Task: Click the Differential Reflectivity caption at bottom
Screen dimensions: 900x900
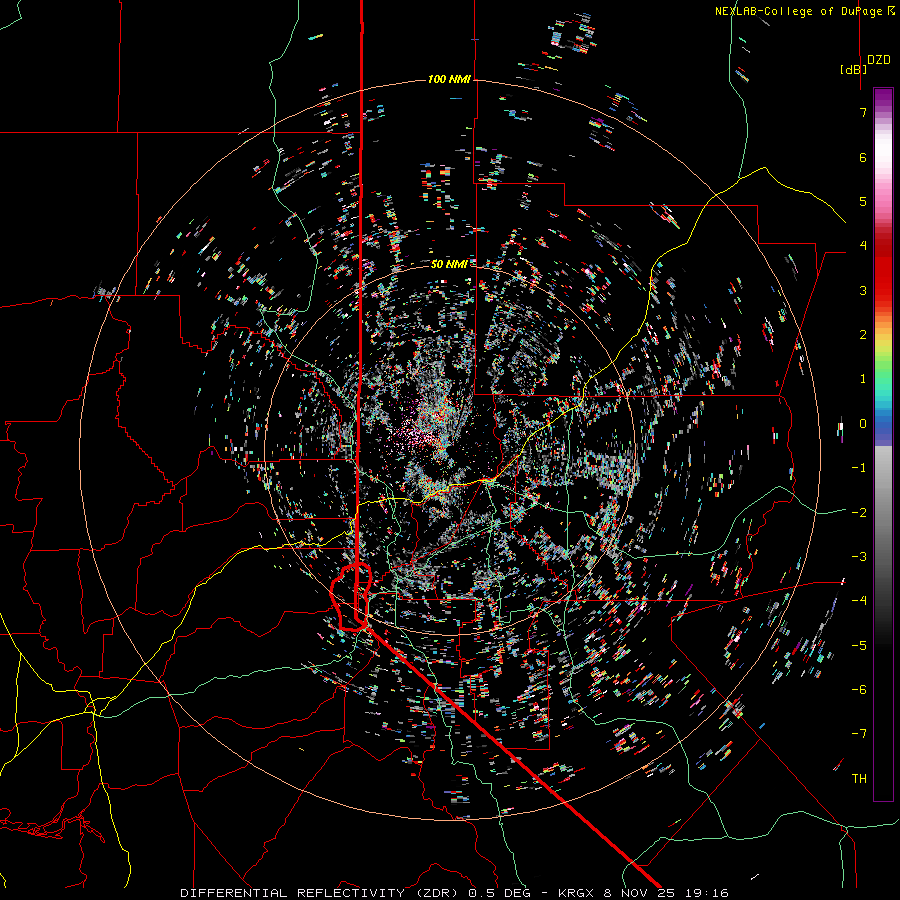Action: tap(455, 893)
